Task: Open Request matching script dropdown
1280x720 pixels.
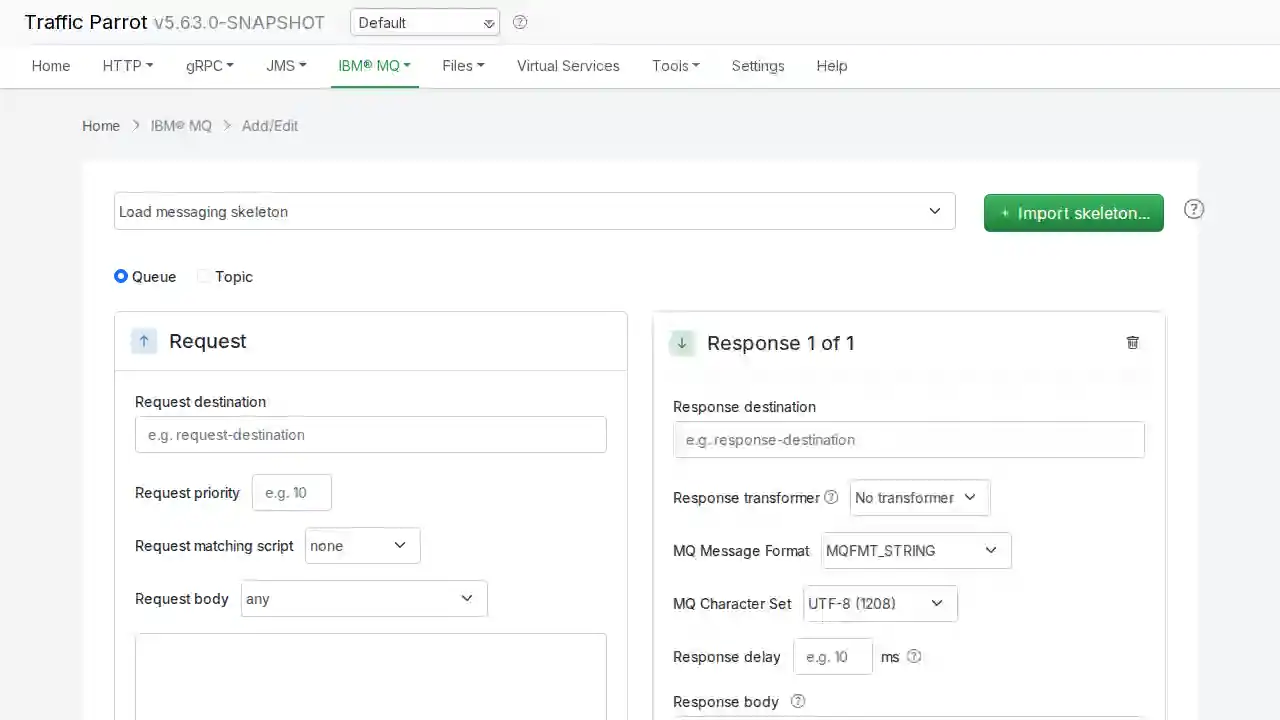Action: [362, 545]
